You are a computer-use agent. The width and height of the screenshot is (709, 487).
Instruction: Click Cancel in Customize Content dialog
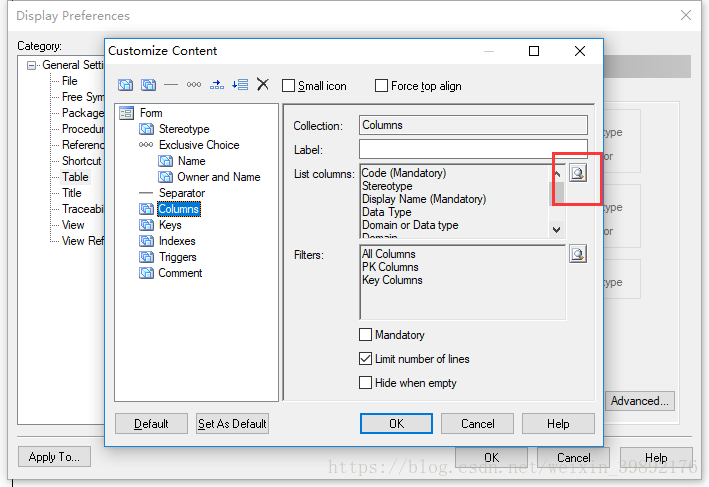tap(477, 424)
